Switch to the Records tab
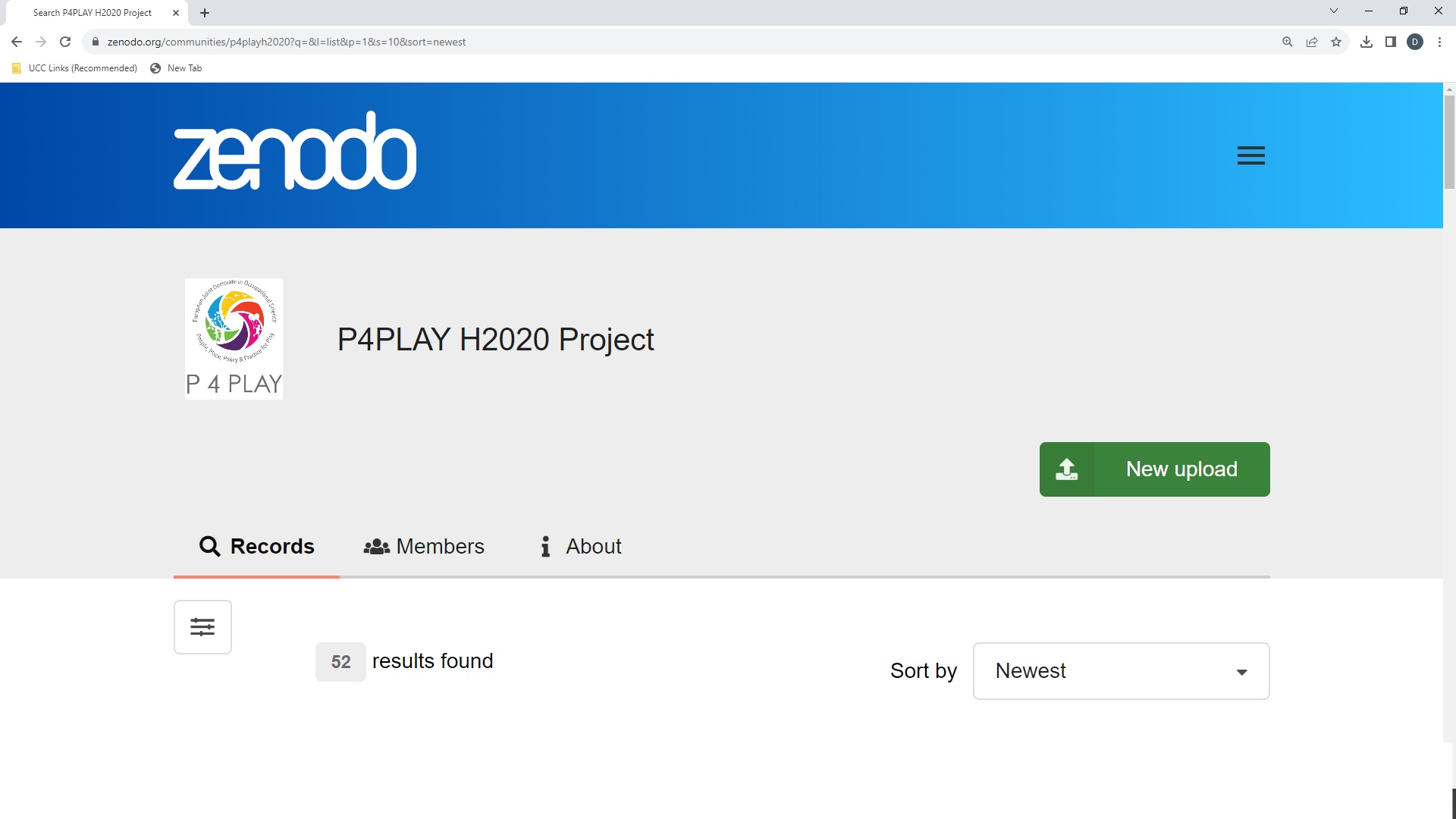 256,546
